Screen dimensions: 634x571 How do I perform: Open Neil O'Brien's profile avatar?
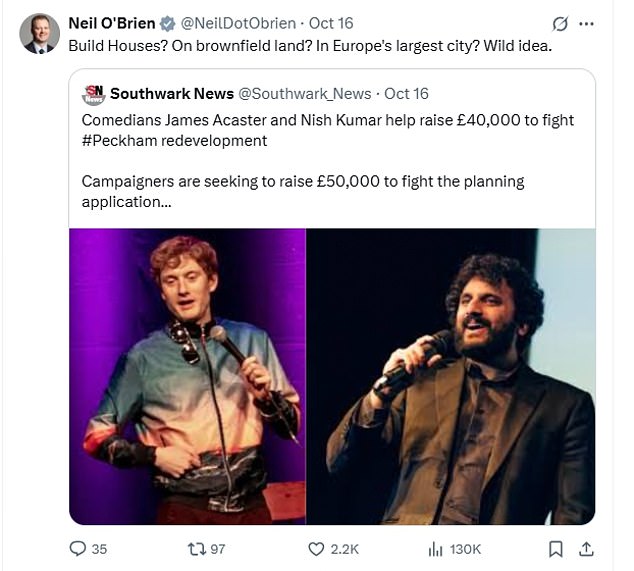point(39,33)
